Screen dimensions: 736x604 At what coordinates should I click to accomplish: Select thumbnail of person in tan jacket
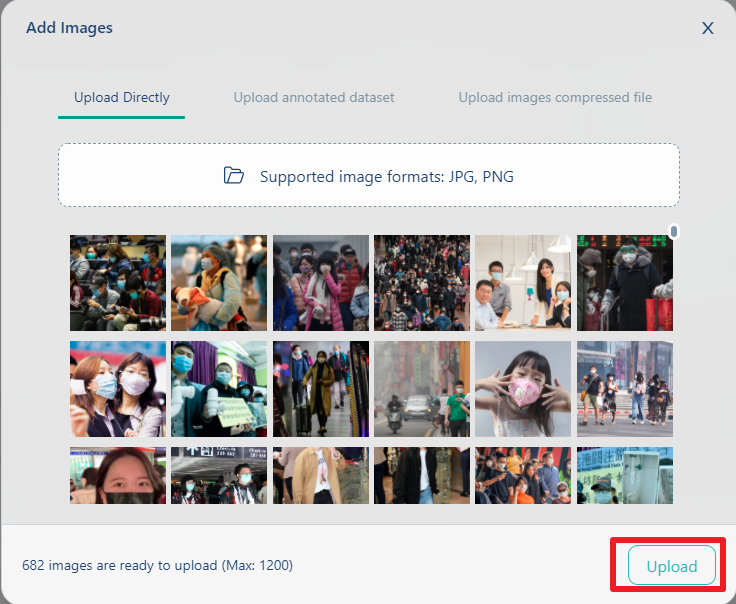pyautogui.click(x=321, y=475)
